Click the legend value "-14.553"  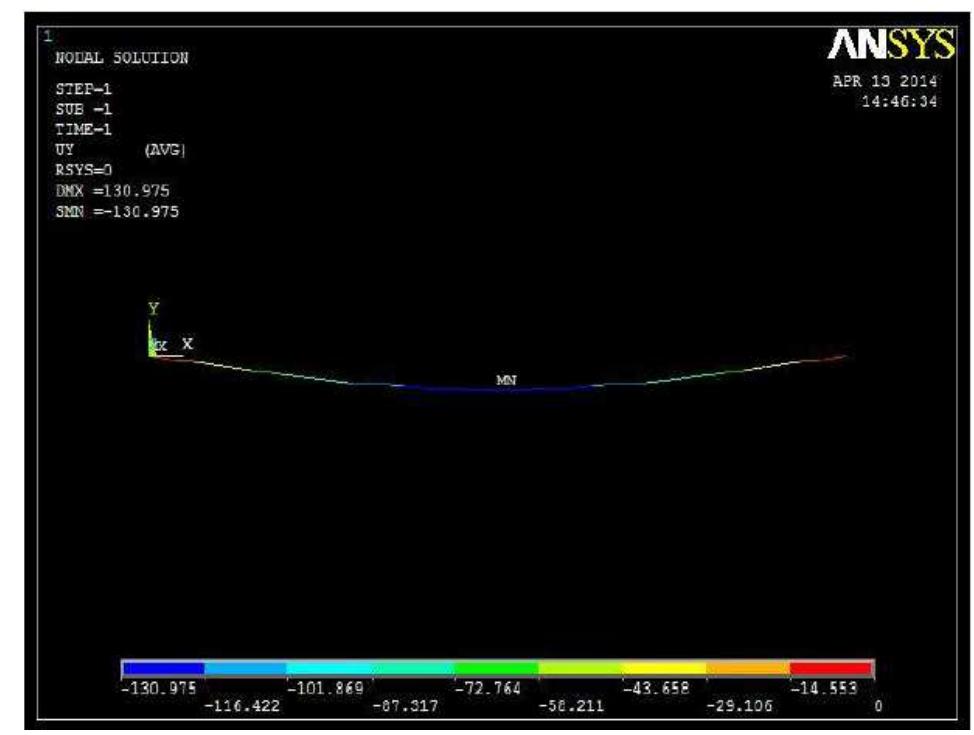[824, 688]
